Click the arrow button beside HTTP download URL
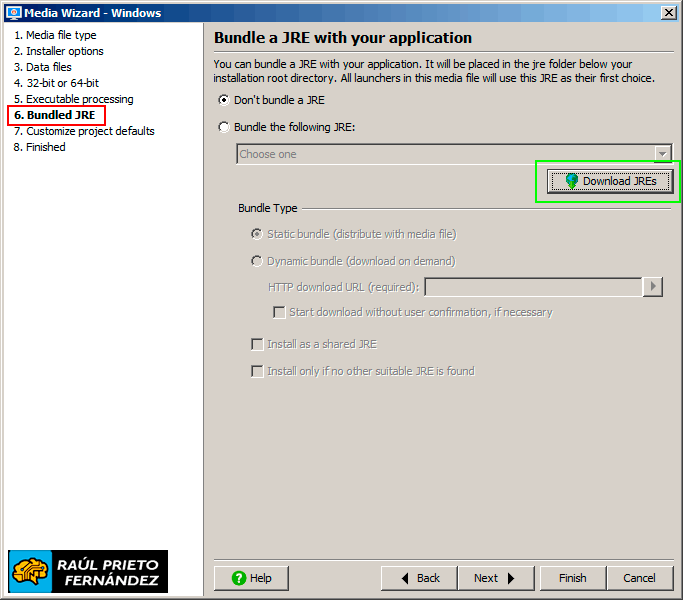Image resolution: width=683 pixels, height=600 pixels. [x=653, y=287]
